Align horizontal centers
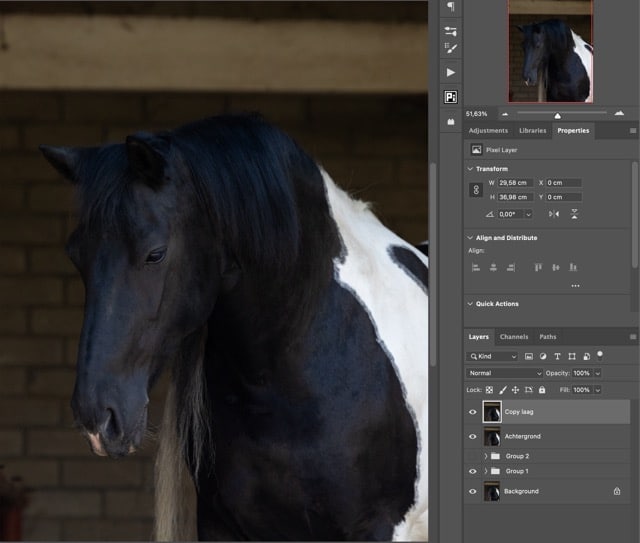Viewport: 640px width, 543px height. click(493, 267)
